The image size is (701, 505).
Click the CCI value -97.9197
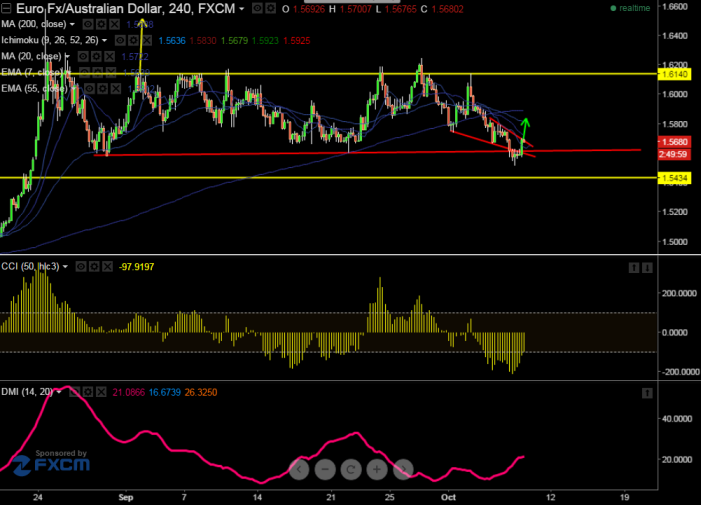136,267
